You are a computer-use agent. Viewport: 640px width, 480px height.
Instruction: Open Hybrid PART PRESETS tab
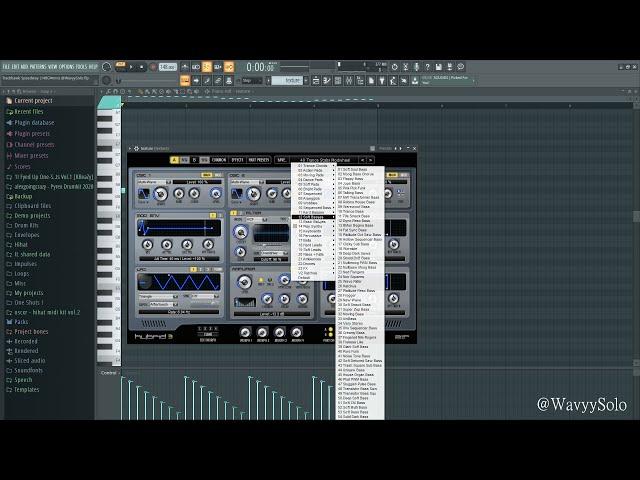point(259,160)
